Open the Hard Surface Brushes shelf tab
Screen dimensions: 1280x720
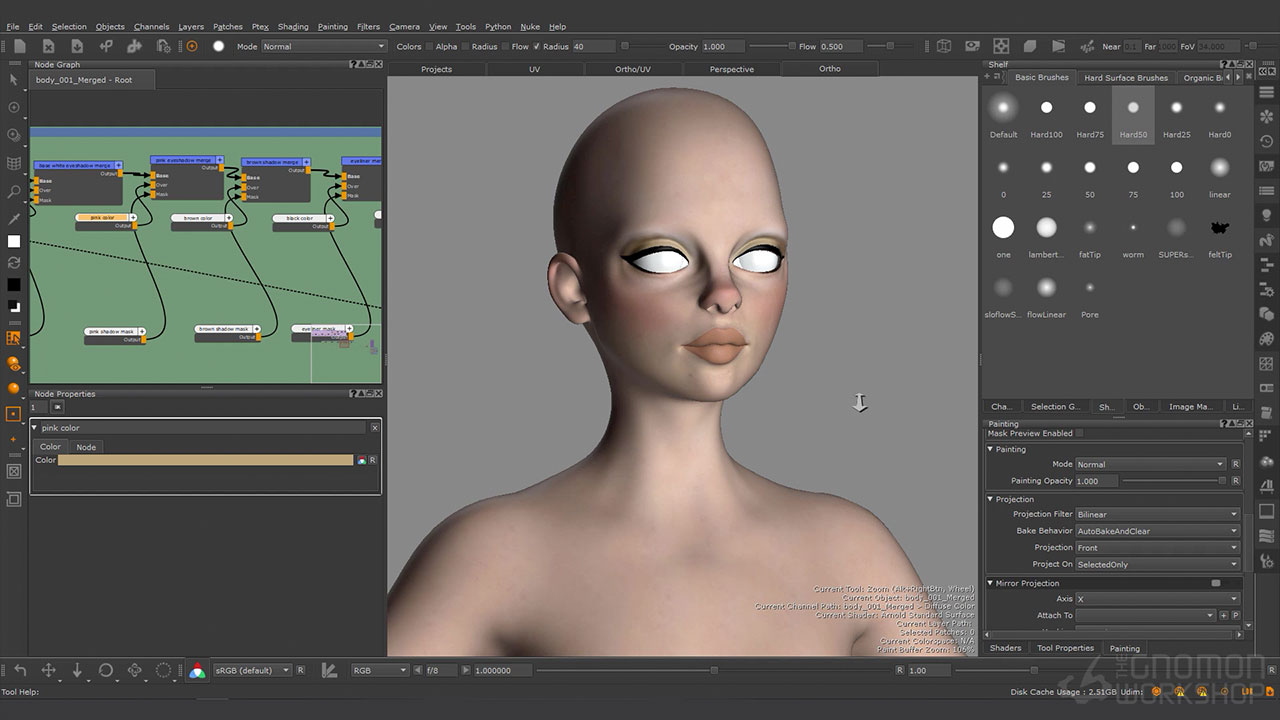(1125, 77)
